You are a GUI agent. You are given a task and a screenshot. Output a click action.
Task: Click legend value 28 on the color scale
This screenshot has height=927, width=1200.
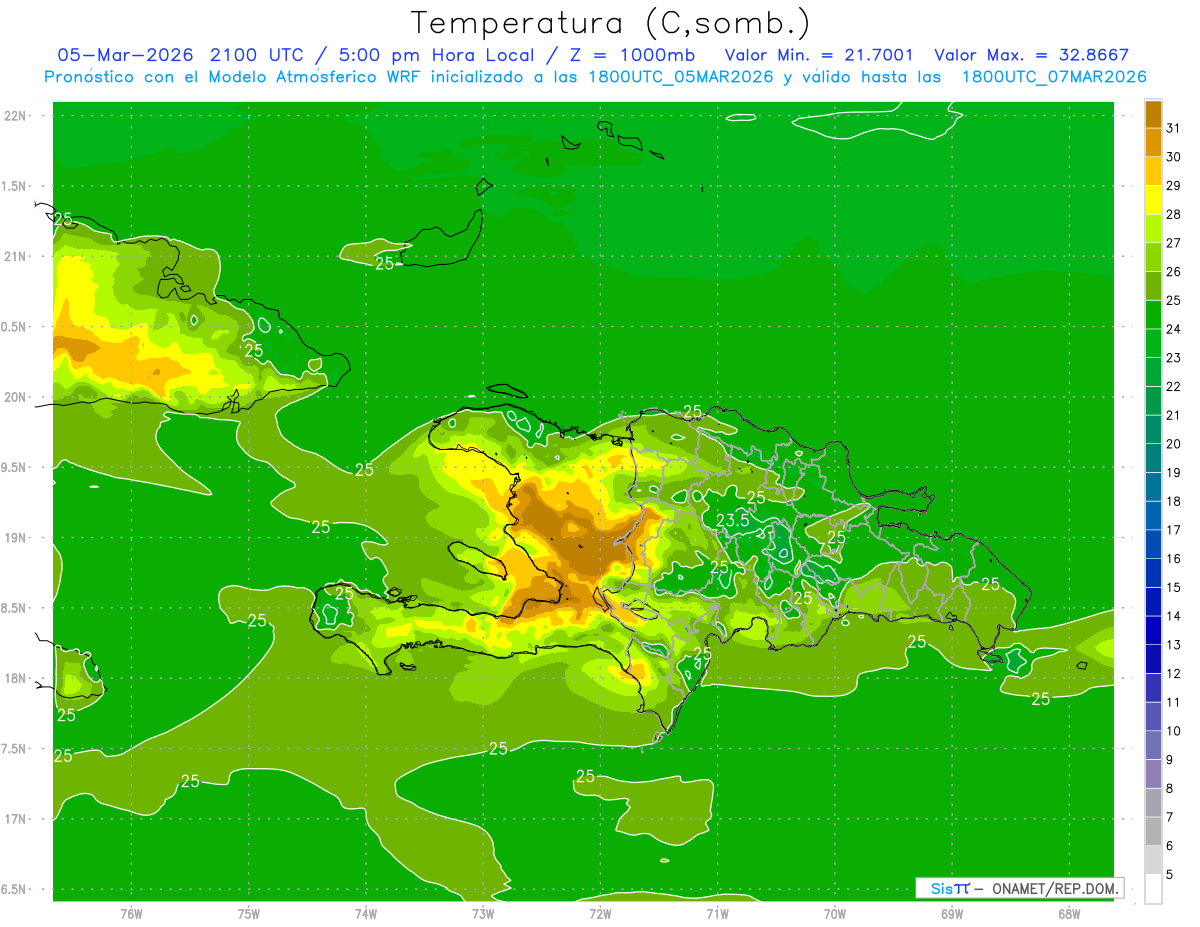(1174, 214)
